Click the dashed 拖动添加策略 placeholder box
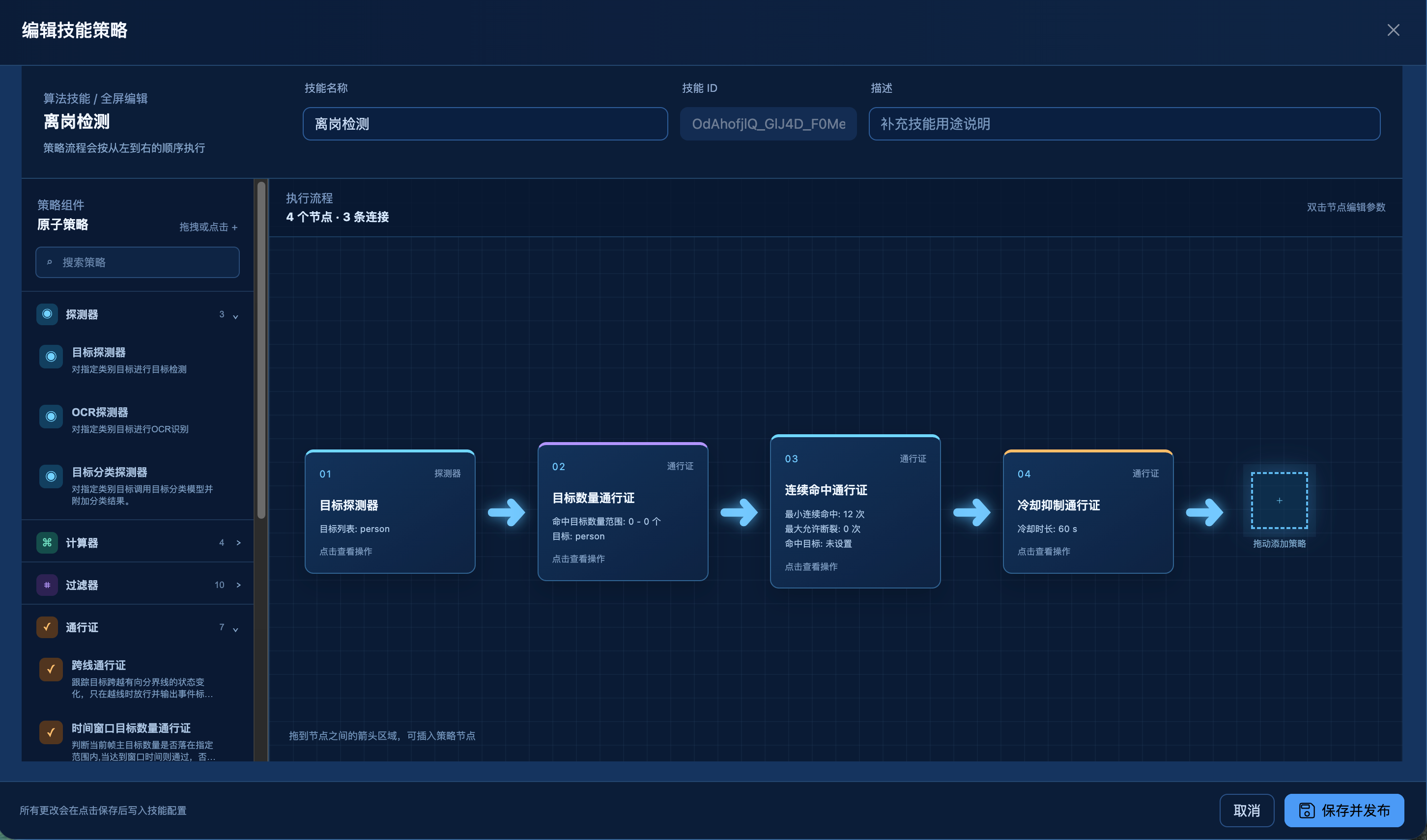This screenshot has height=840, width=1427. [1279, 501]
